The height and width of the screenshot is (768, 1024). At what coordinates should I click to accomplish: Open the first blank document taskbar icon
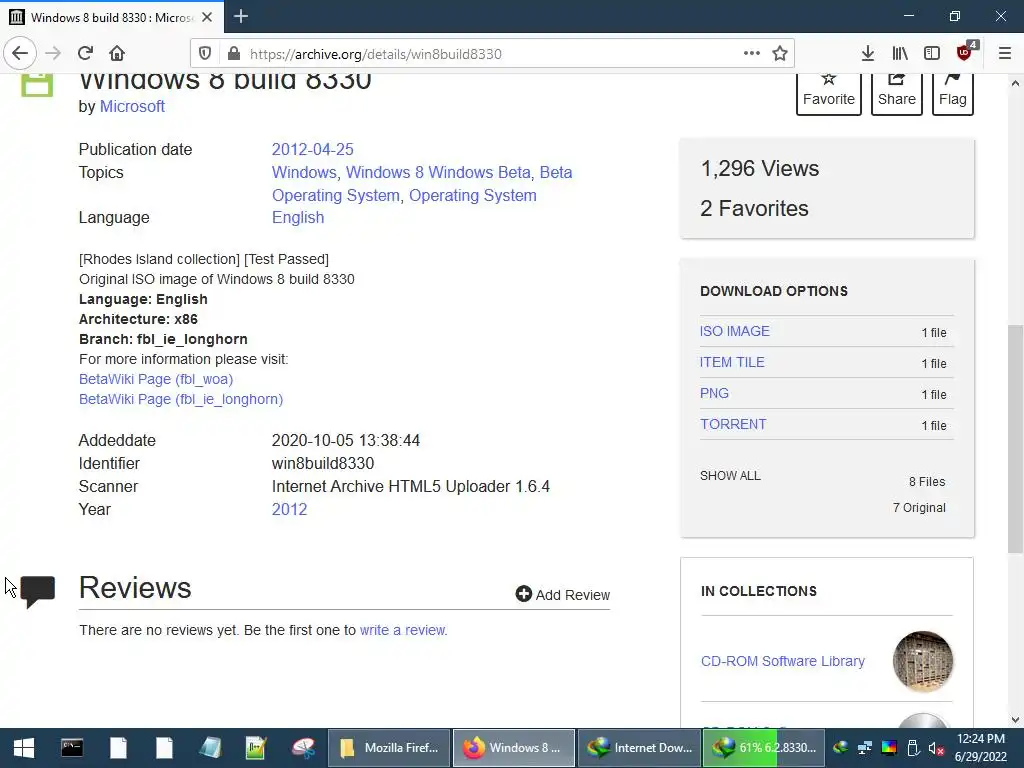(118, 748)
